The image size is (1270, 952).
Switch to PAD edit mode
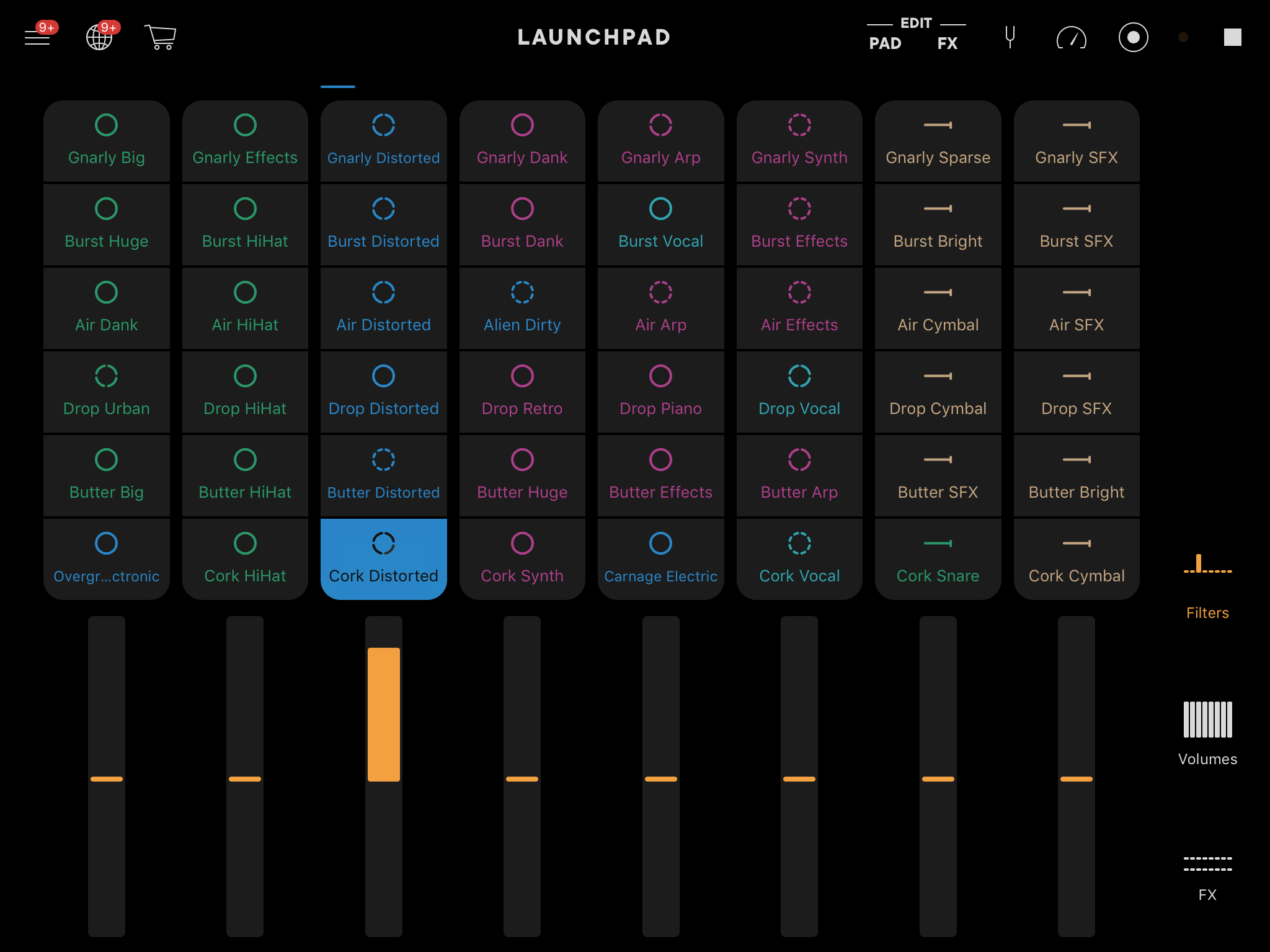tap(885, 43)
